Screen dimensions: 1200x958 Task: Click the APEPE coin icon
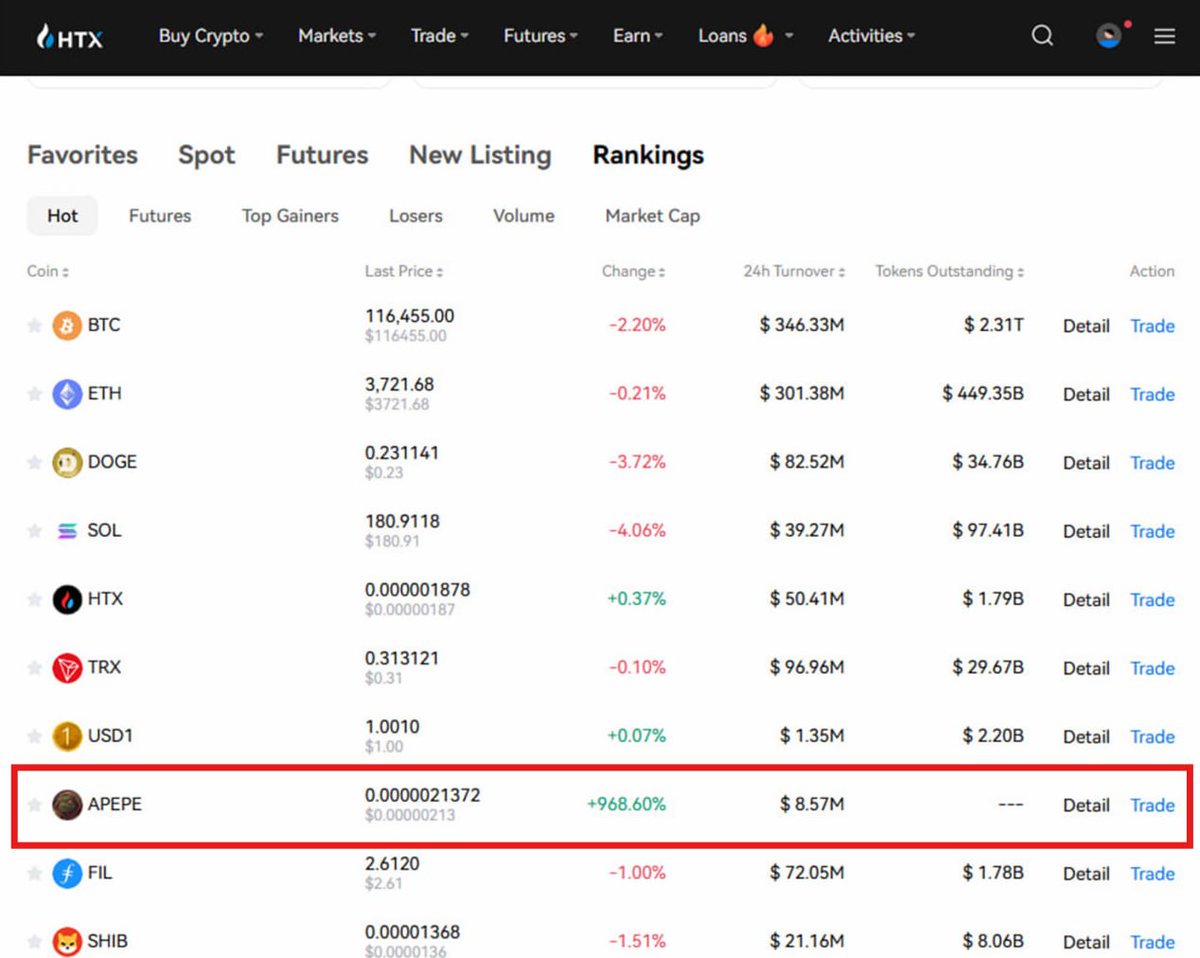67,804
